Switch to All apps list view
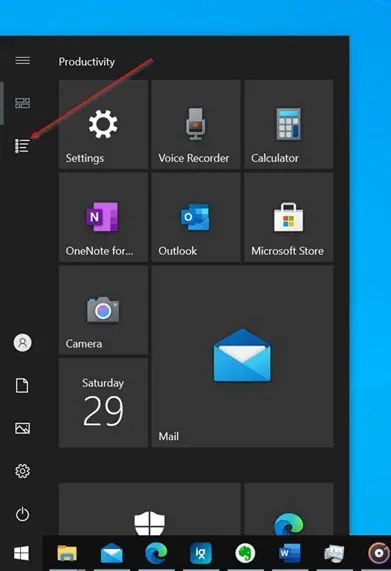391x571 pixels. (x=23, y=146)
